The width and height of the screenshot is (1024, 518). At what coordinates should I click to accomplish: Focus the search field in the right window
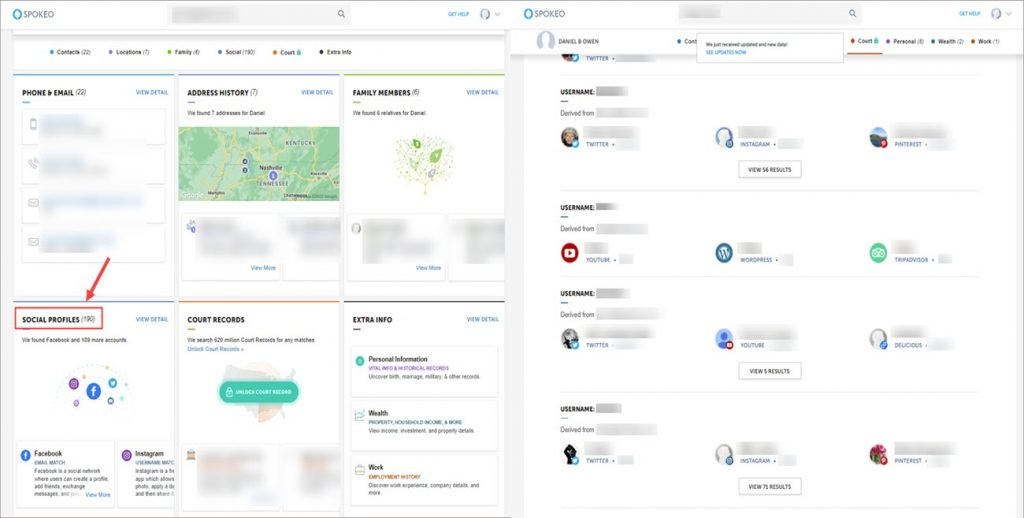[x=770, y=14]
